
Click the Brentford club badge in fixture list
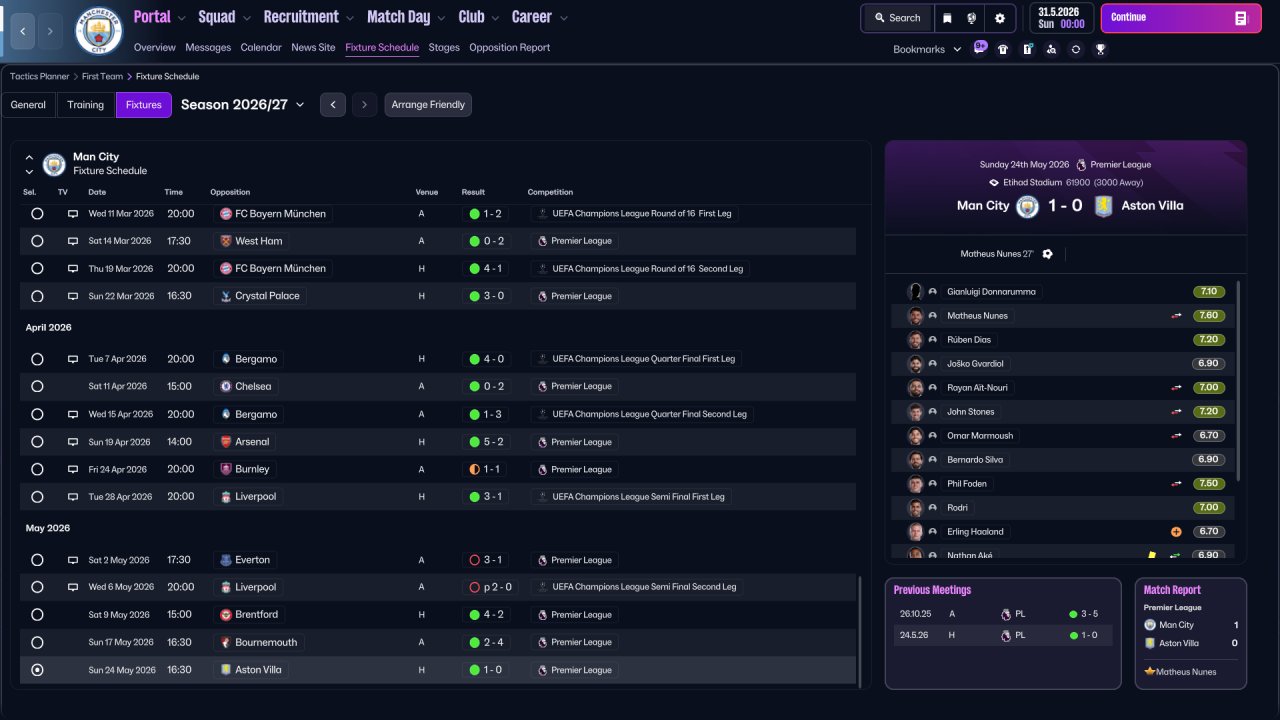coord(226,615)
